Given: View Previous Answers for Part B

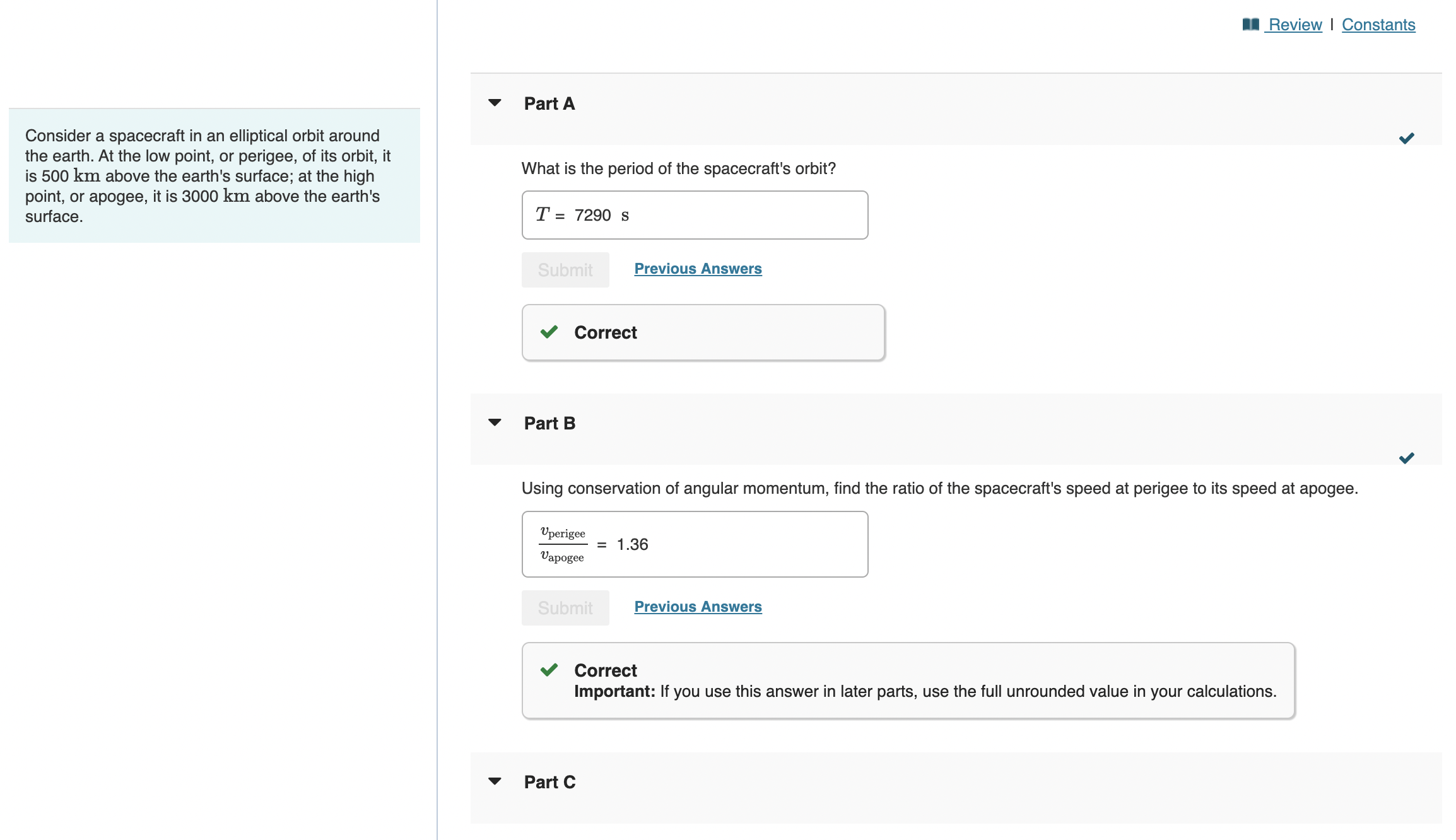Looking at the screenshot, I should click(x=698, y=607).
